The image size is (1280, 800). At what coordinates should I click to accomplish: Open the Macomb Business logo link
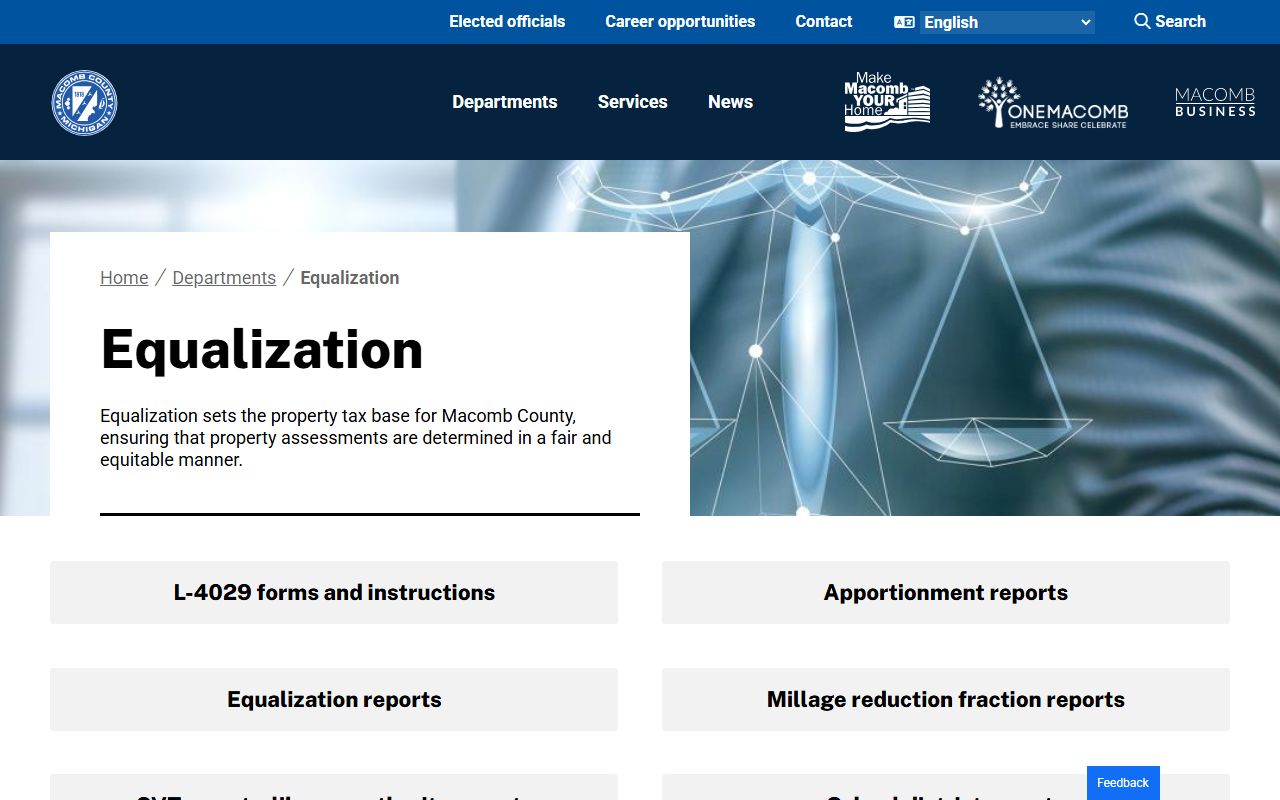click(1215, 102)
